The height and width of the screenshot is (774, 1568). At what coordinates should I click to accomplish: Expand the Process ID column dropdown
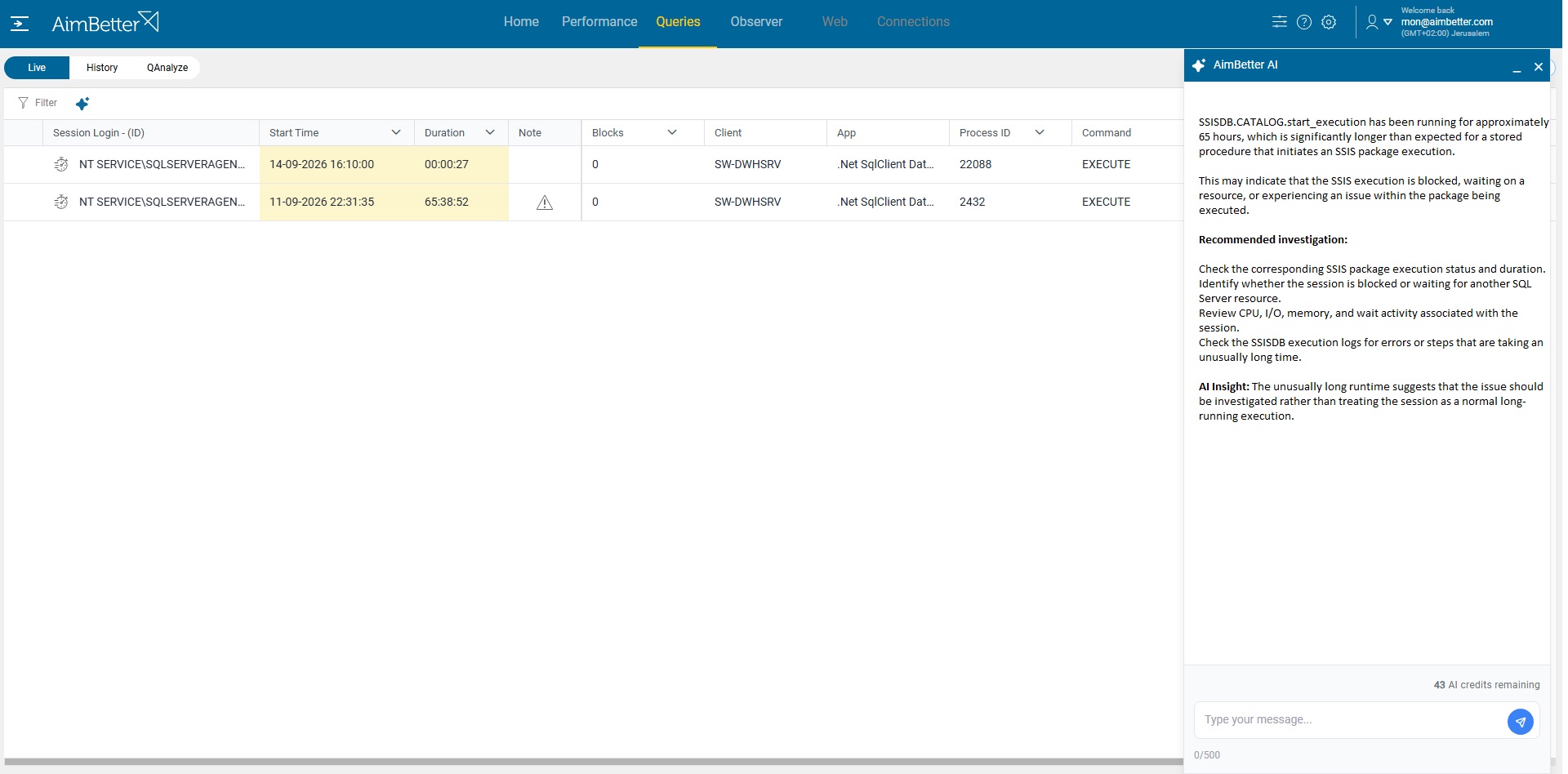(x=1040, y=132)
